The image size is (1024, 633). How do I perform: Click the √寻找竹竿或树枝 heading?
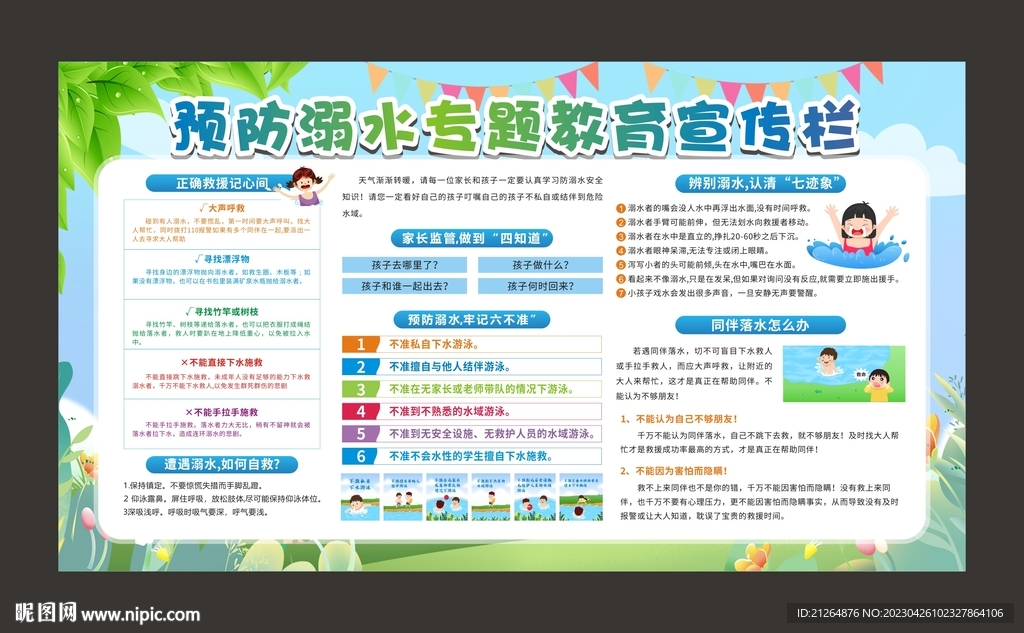coord(222,312)
